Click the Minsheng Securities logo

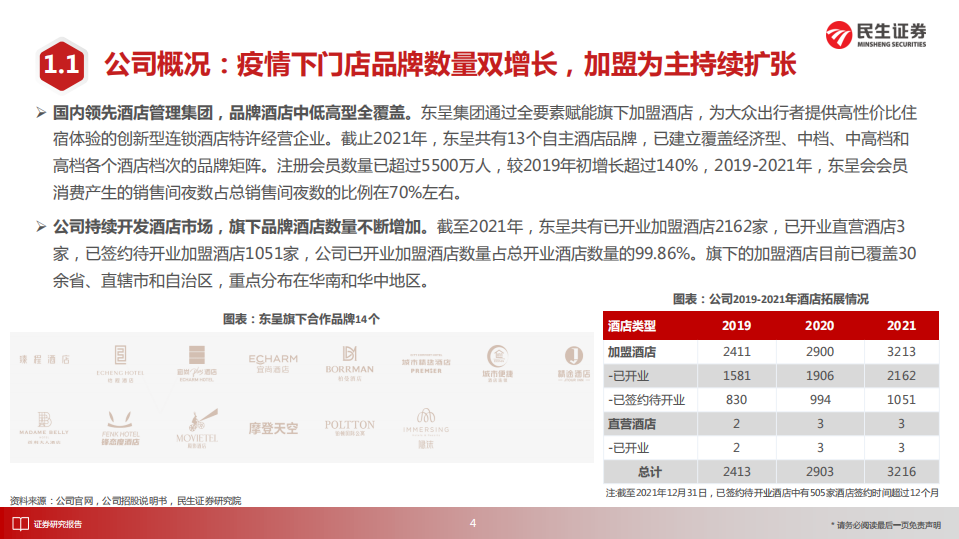876,35
